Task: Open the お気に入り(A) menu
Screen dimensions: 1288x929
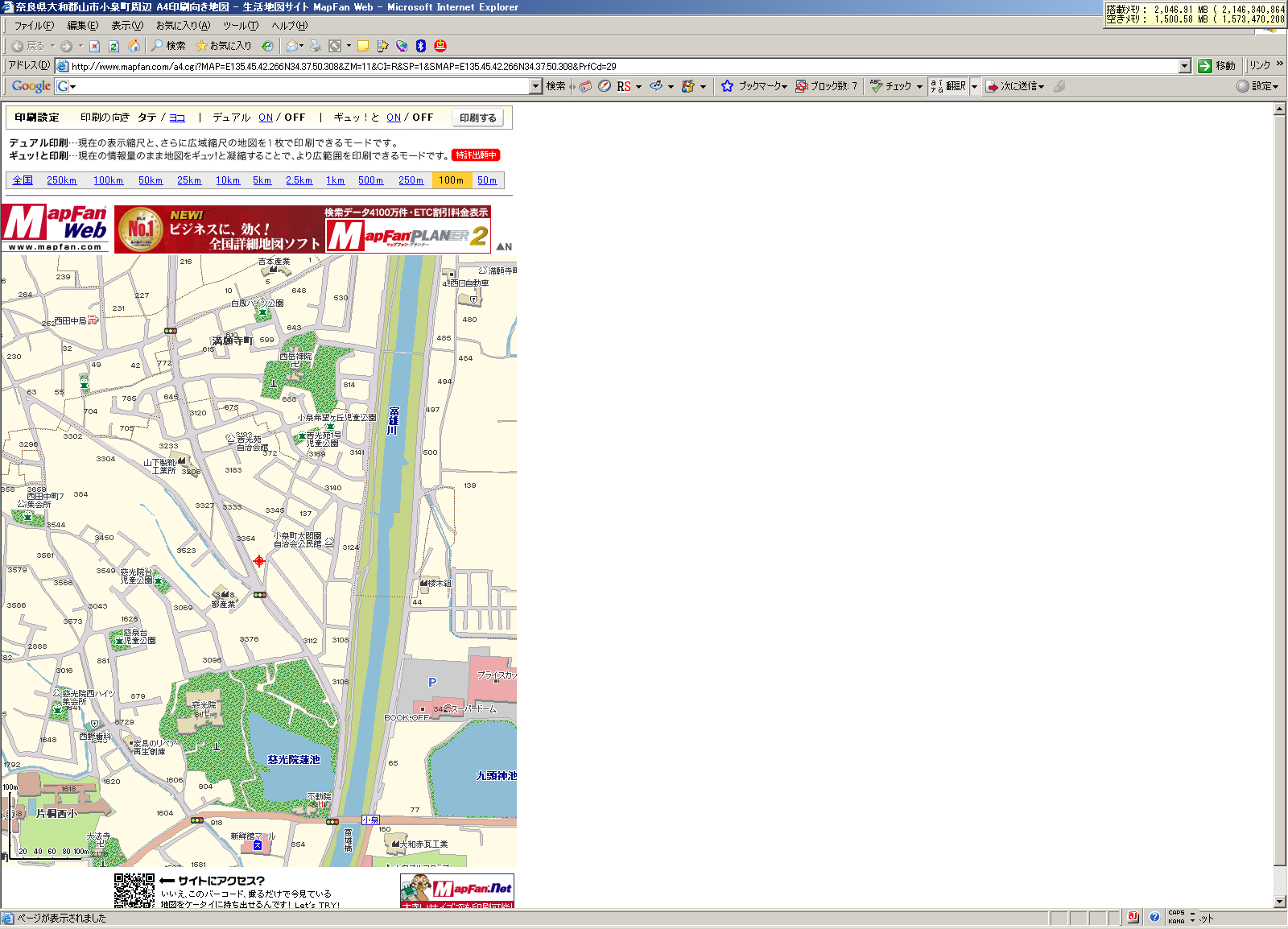Action: pos(183,26)
